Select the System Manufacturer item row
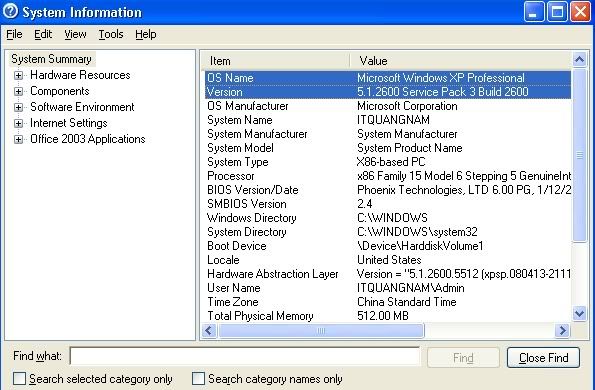 (388, 134)
